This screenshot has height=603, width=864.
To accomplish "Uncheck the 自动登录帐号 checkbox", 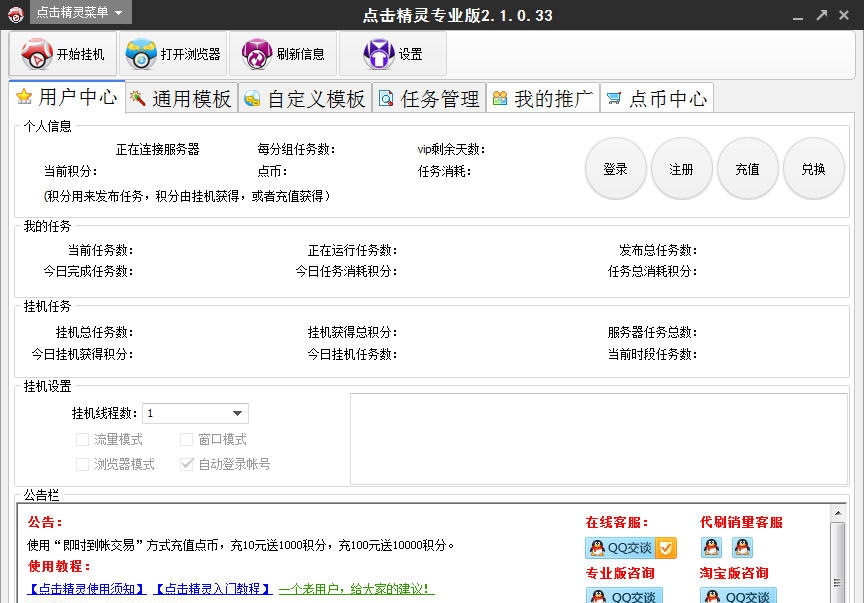I will click(x=187, y=464).
